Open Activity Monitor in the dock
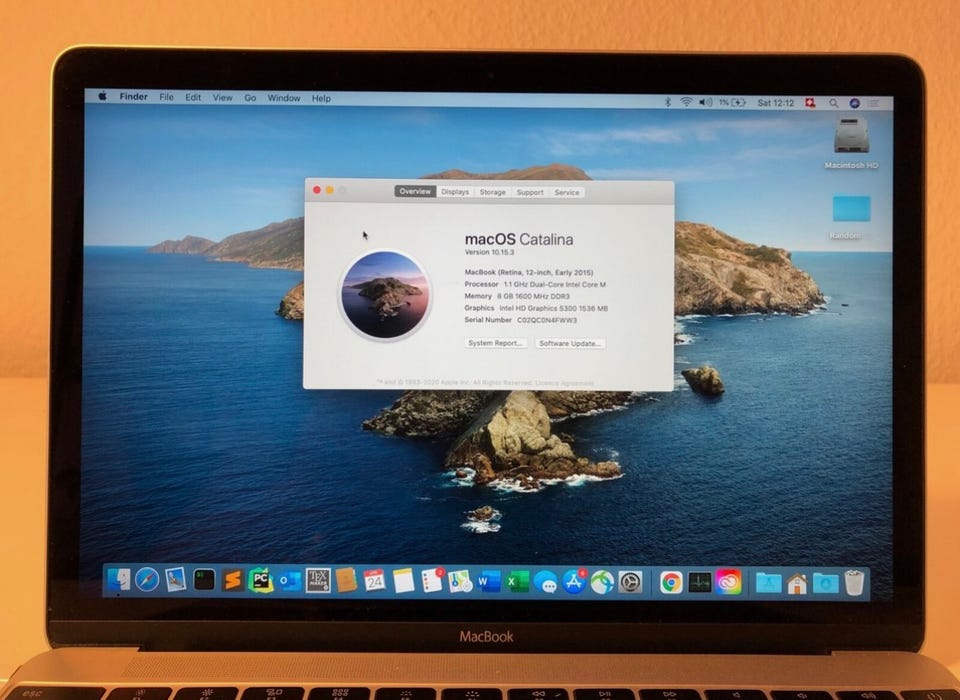This screenshot has width=960, height=700. tap(699, 582)
